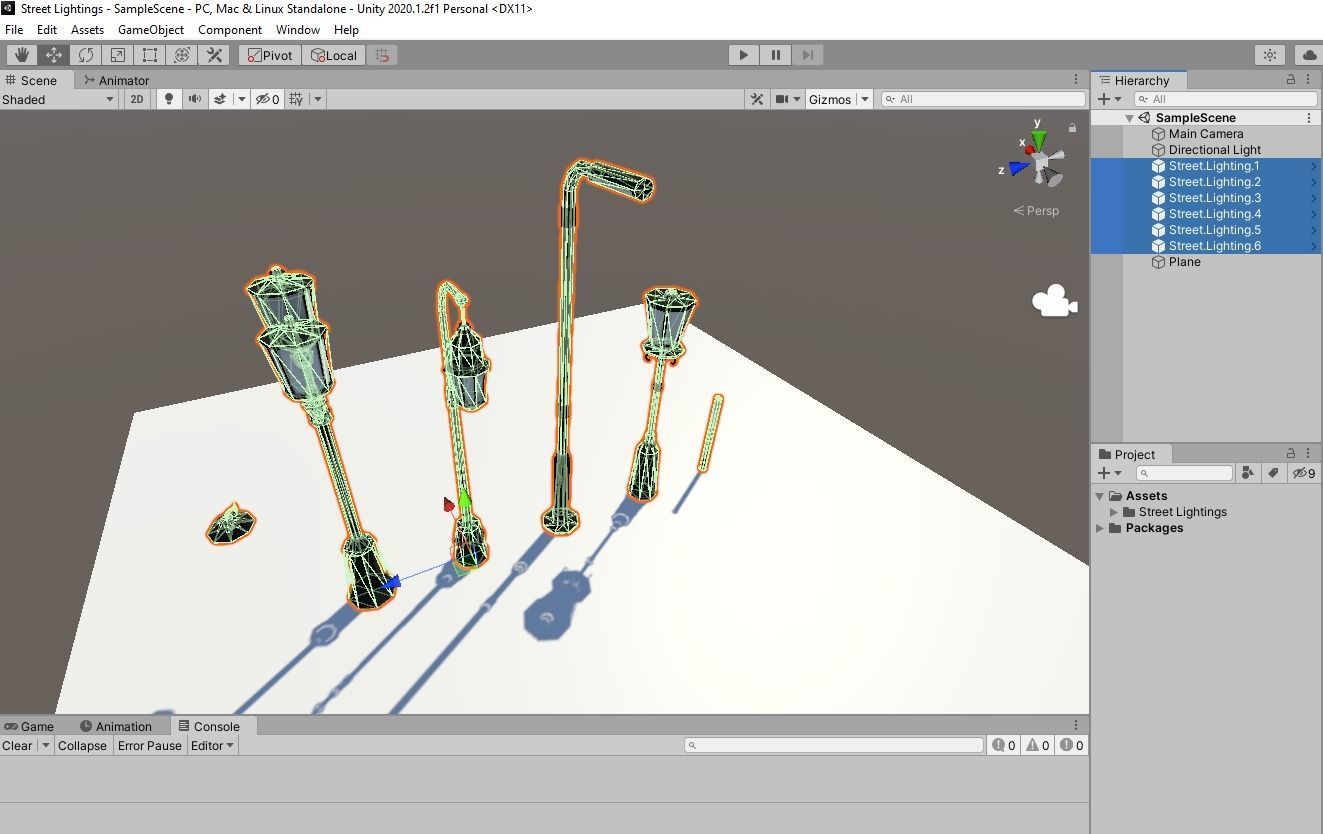Click the Hierarchy search field

point(1226,99)
